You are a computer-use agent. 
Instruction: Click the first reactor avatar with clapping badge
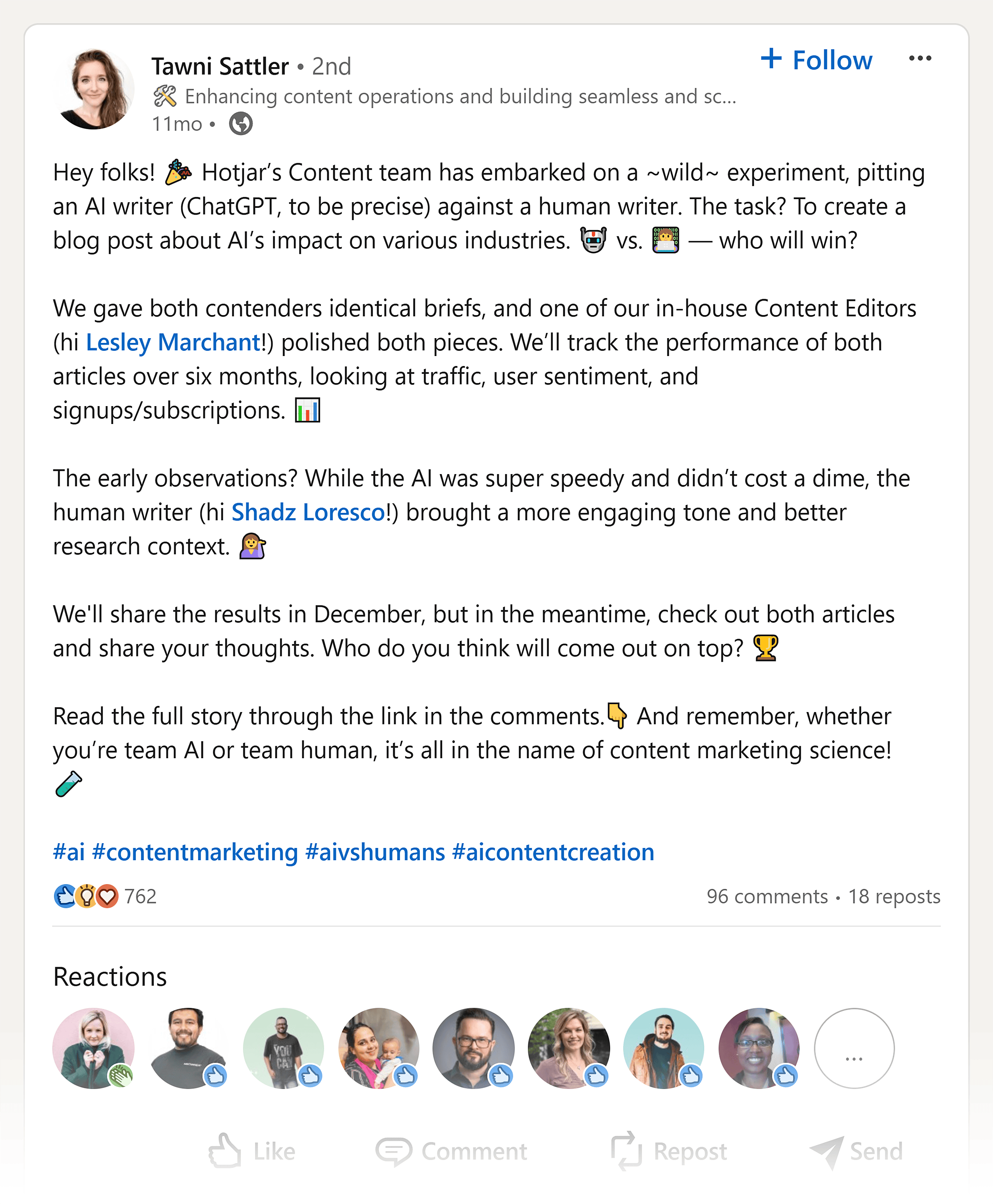(93, 1048)
